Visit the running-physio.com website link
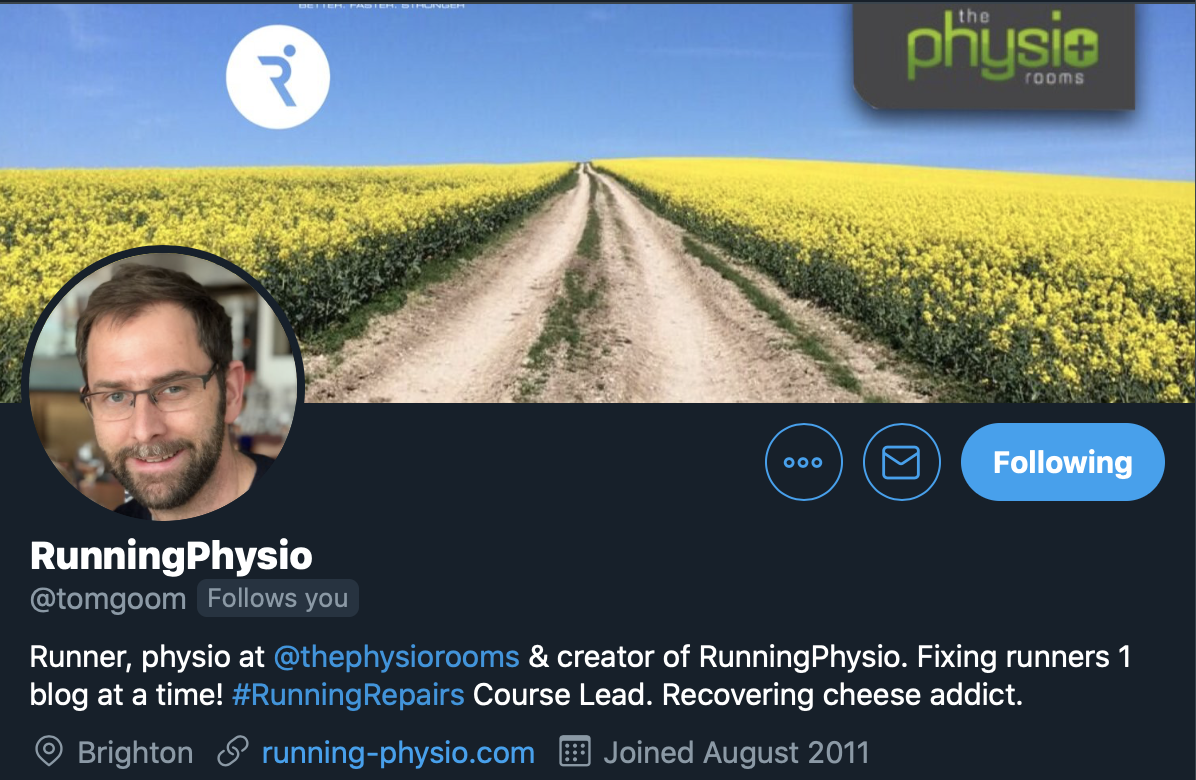This screenshot has height=780, width=1196. (x=398, y=753)
